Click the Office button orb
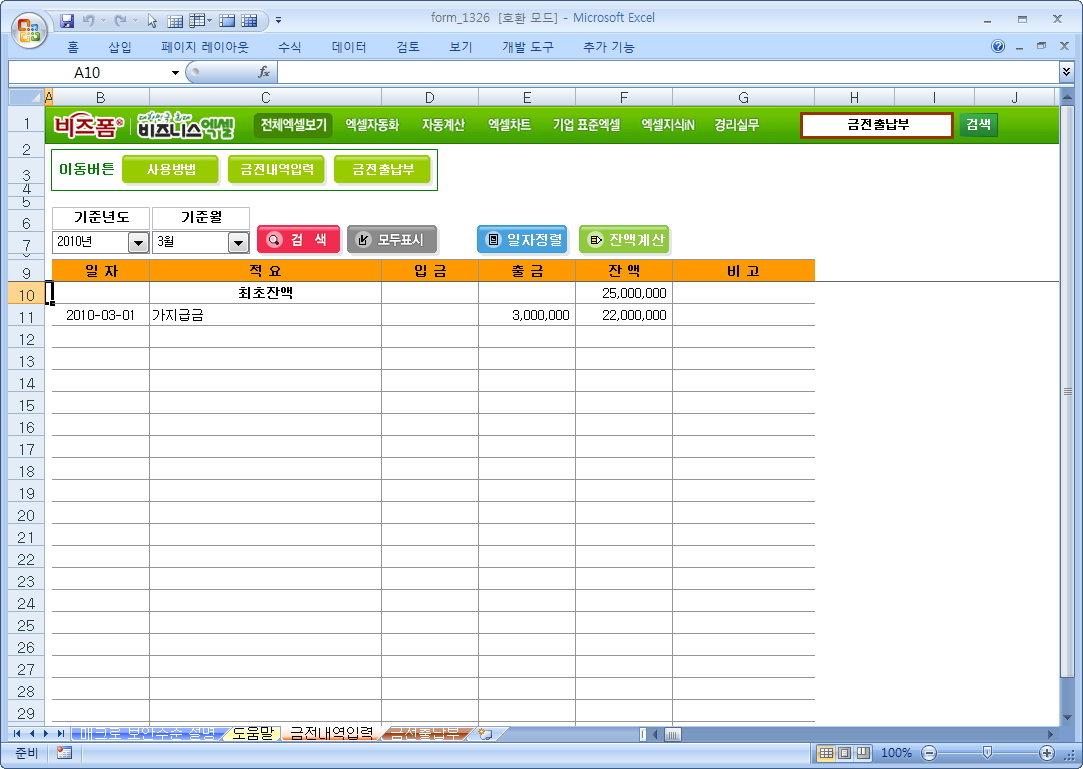The image size is (1083, 769). [x=29, y=27]
